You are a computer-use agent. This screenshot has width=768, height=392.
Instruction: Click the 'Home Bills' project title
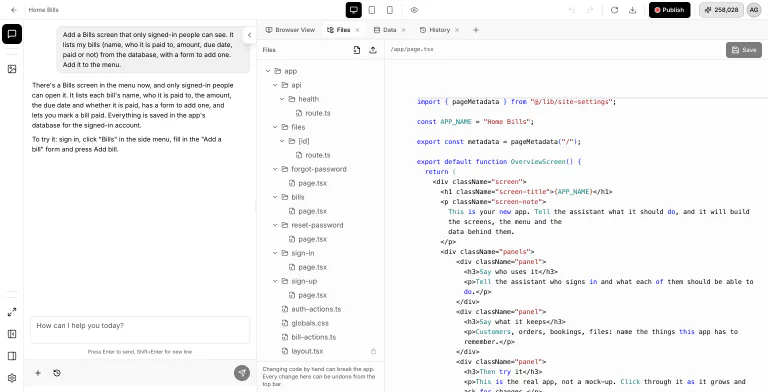click(44, 10)
